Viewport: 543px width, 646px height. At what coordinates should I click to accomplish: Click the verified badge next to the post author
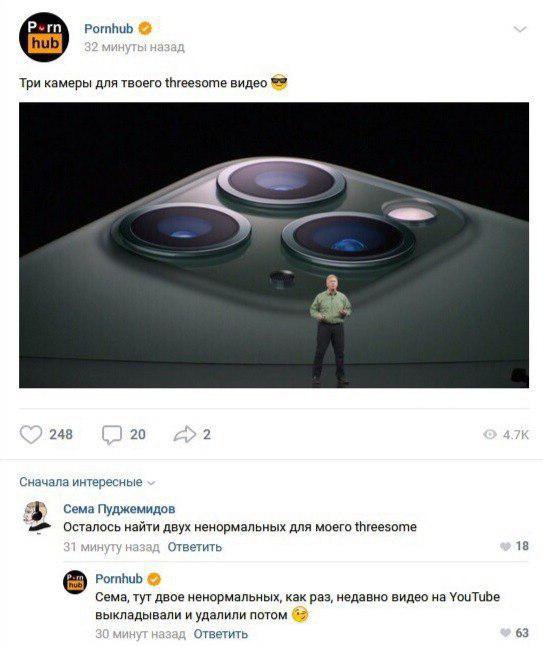[145, 28]
